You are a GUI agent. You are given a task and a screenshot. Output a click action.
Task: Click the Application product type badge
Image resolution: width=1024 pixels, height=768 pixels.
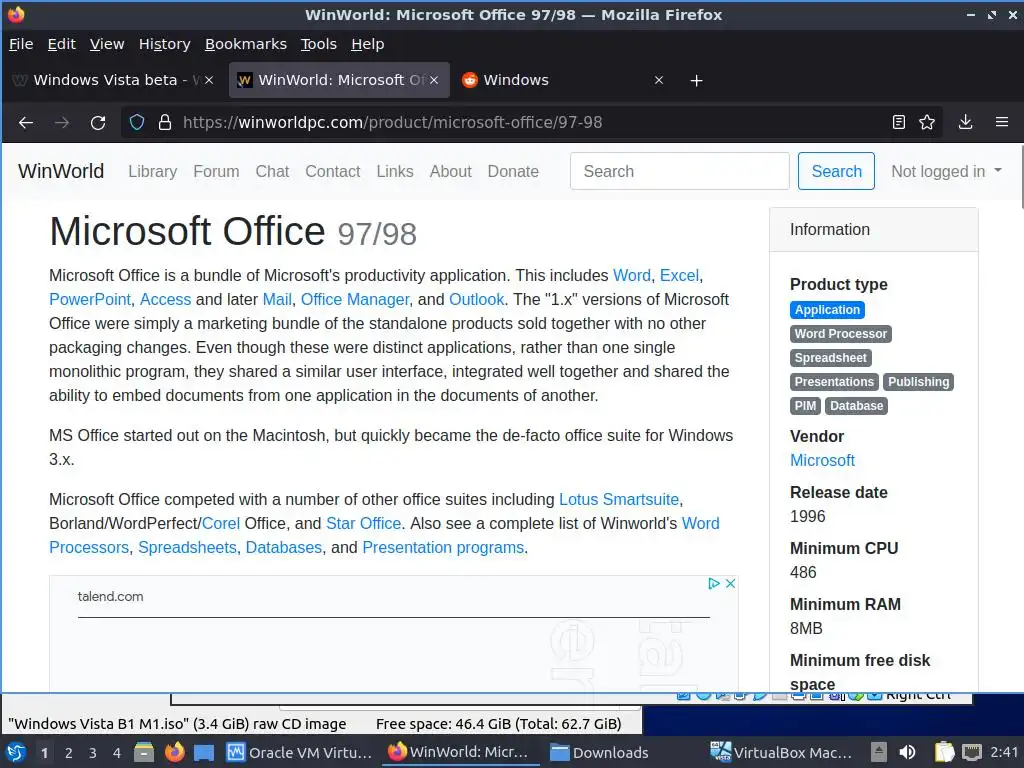tap(827, 310)
